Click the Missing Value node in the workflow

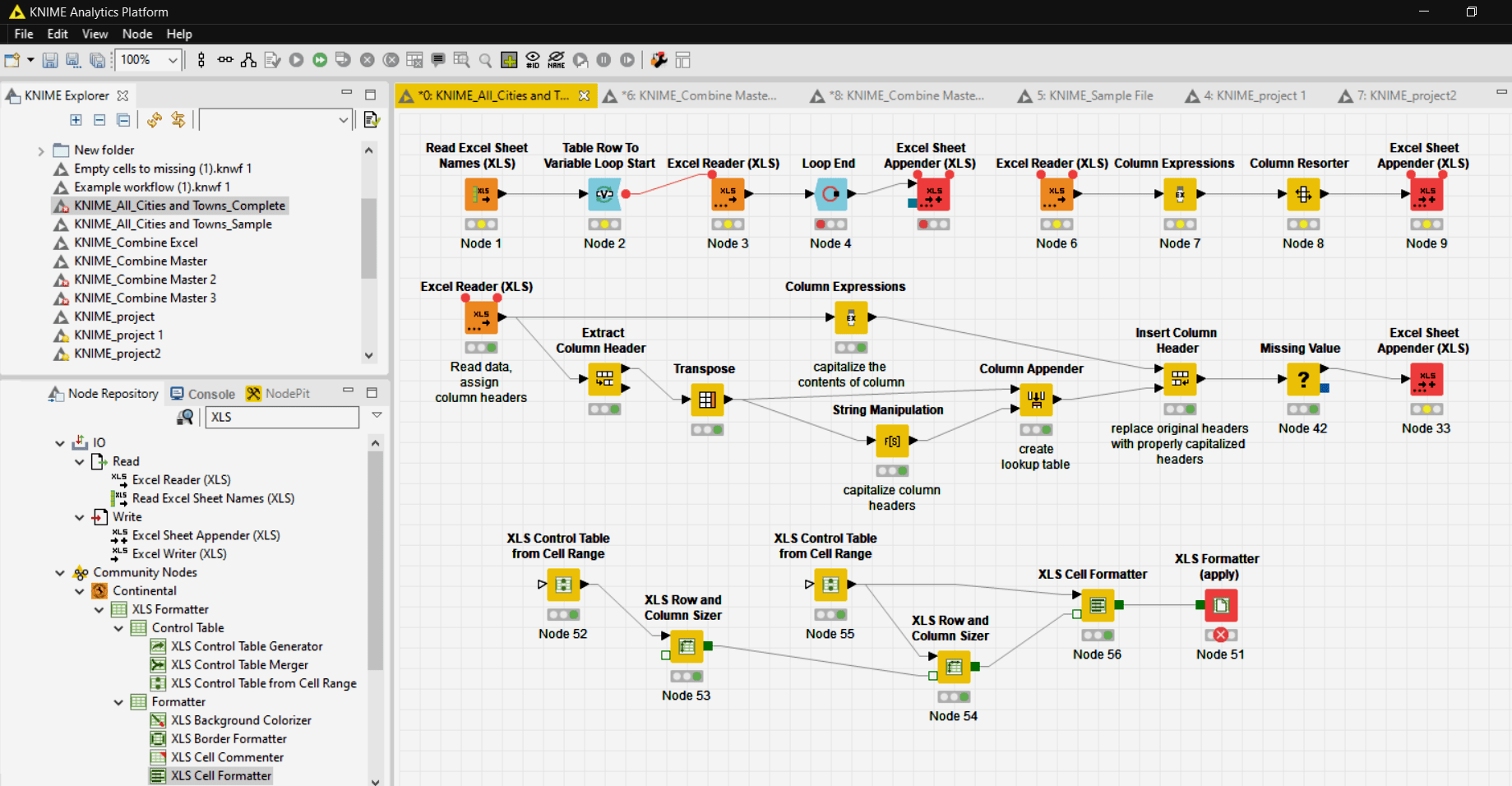1302,379
